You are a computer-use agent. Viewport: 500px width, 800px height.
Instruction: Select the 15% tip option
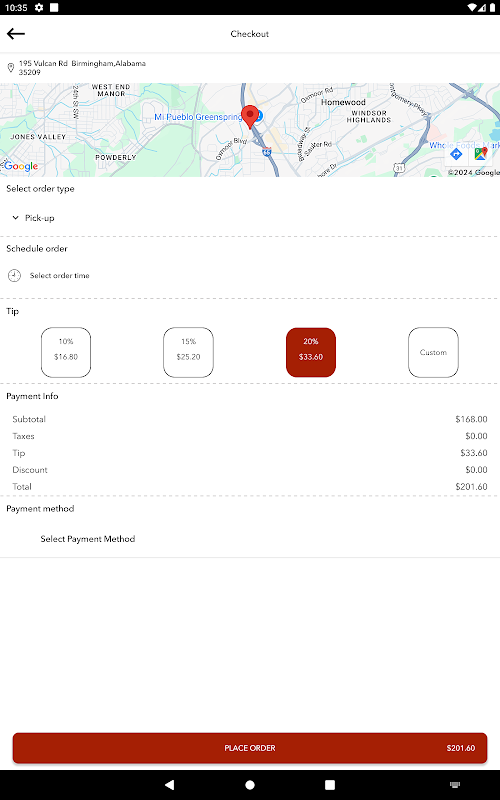coord(188,353)
